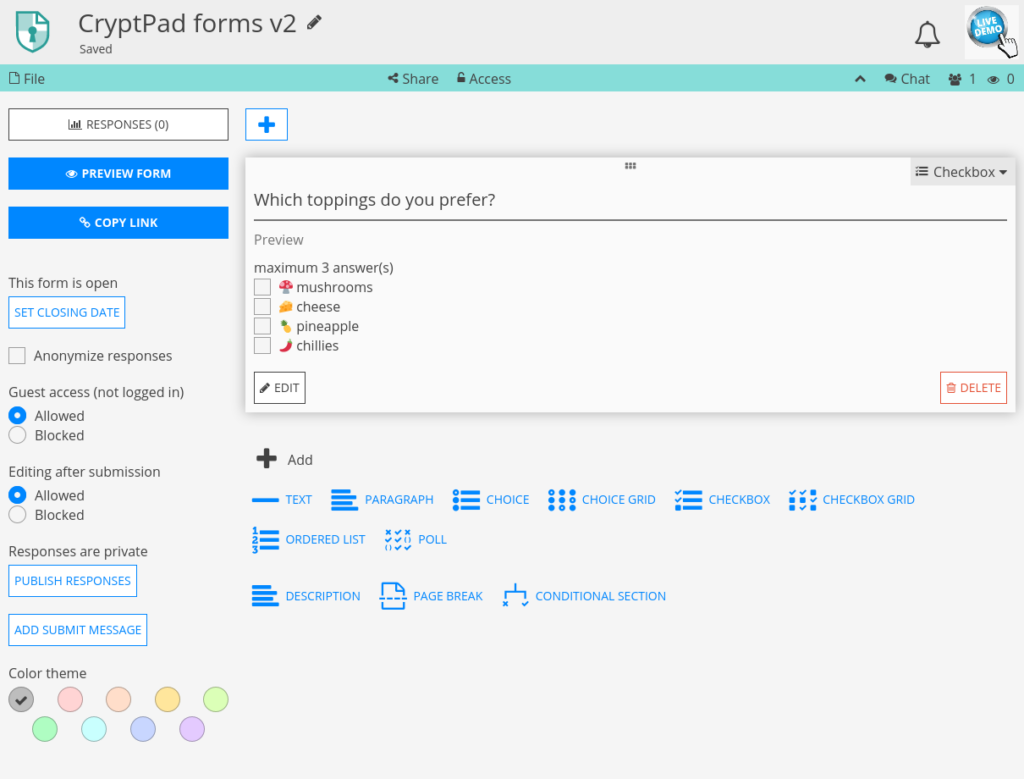Add a Poll question
Image resolution: width=1024 pixels, height=779 pixels.
tap(415, 539)
